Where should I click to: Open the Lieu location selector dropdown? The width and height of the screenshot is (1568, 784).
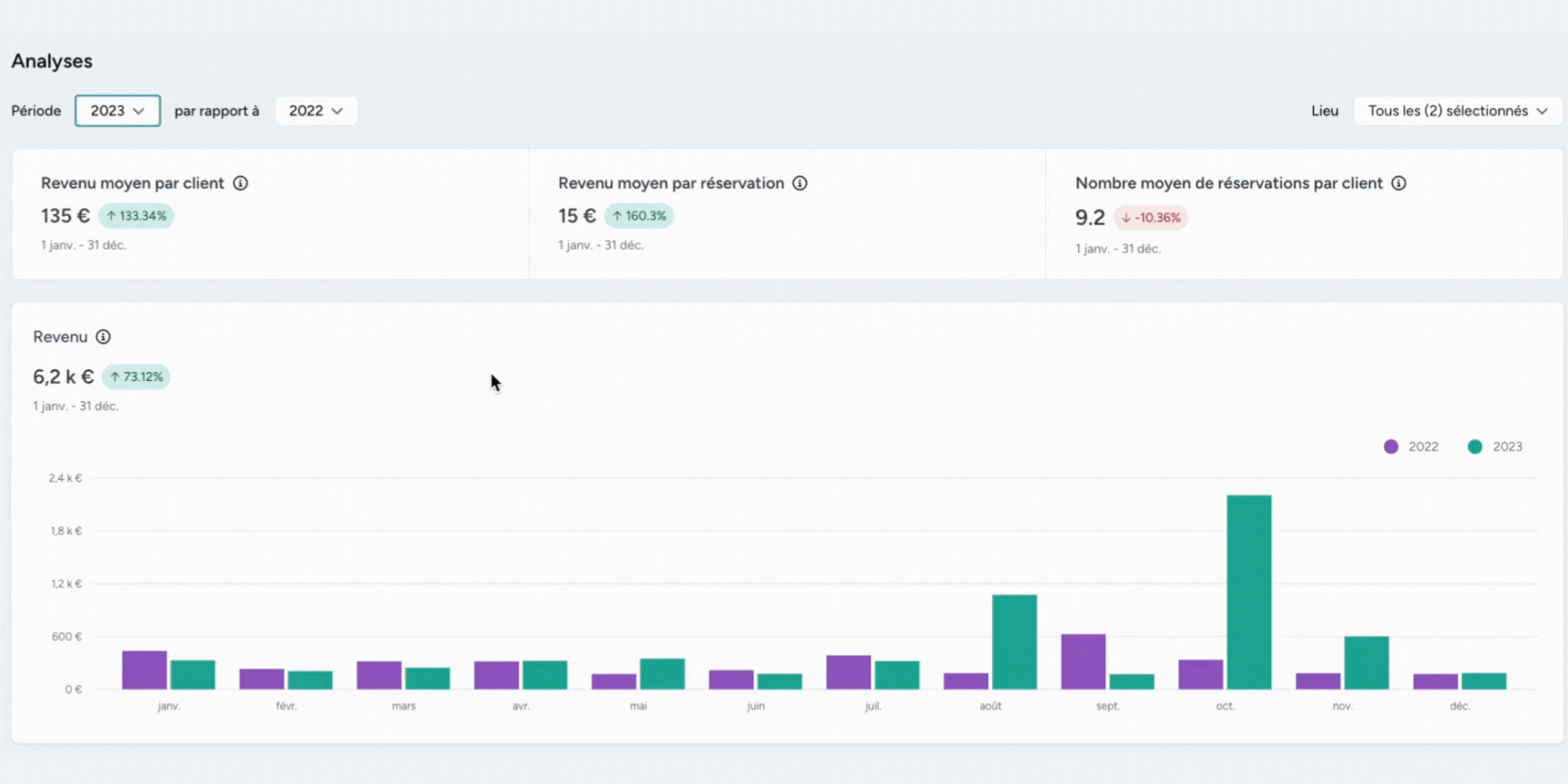[1457, 111]
